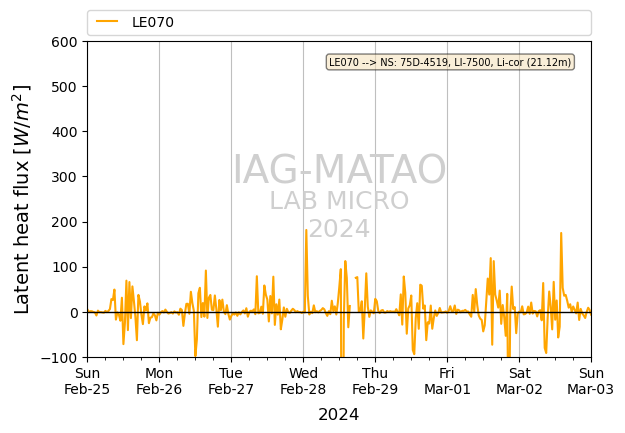Click the Sat Mar-02 date label

(x=519, y=381)
